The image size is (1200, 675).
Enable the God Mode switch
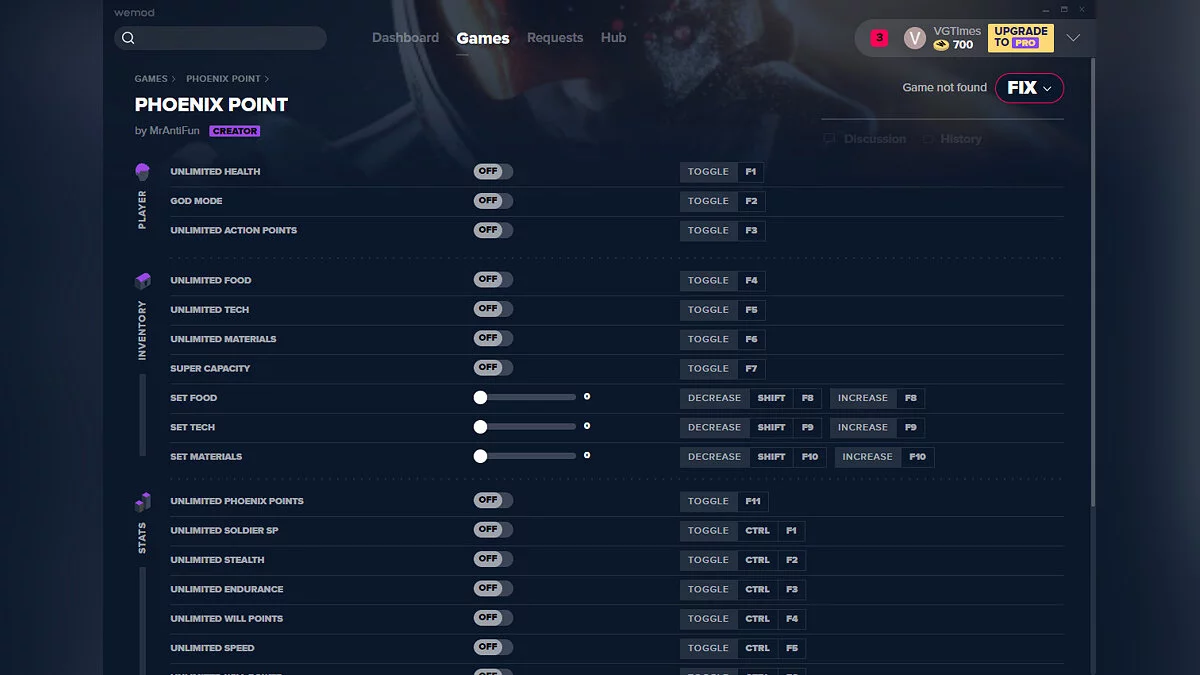point(493,201)
